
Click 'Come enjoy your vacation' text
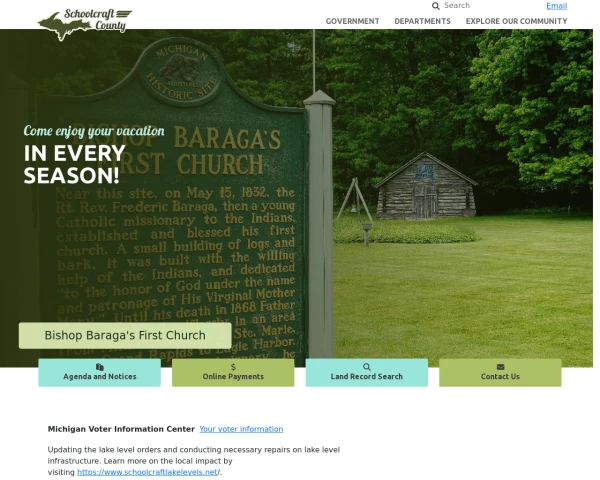(x=94, y=131)
